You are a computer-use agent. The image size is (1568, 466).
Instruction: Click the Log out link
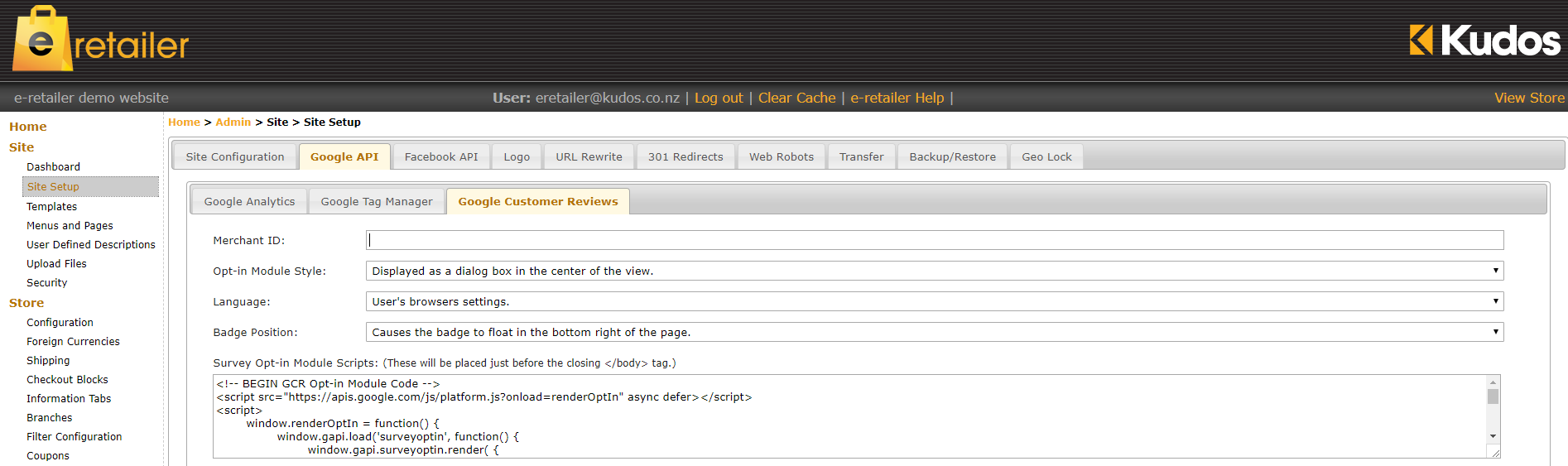point(718,98)
